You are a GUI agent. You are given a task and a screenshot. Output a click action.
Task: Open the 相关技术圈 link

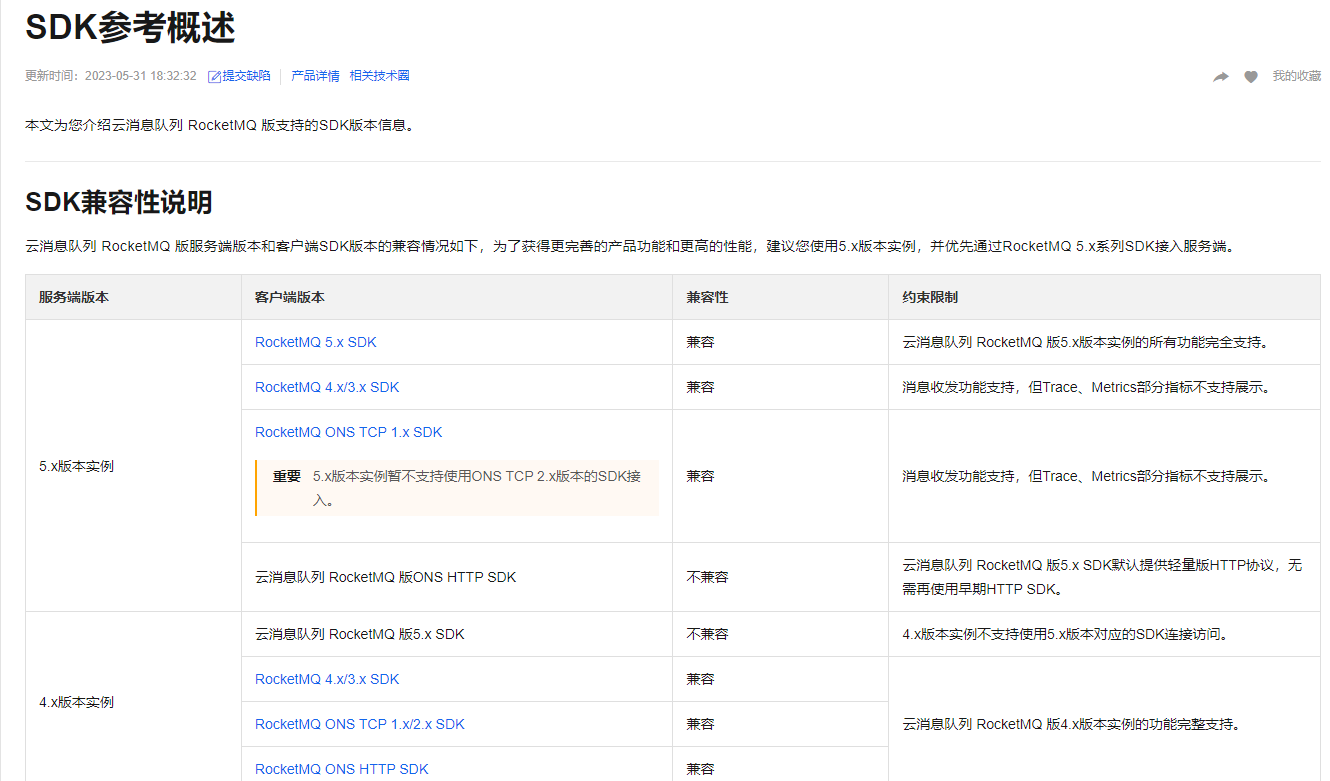tap(379, 76)
